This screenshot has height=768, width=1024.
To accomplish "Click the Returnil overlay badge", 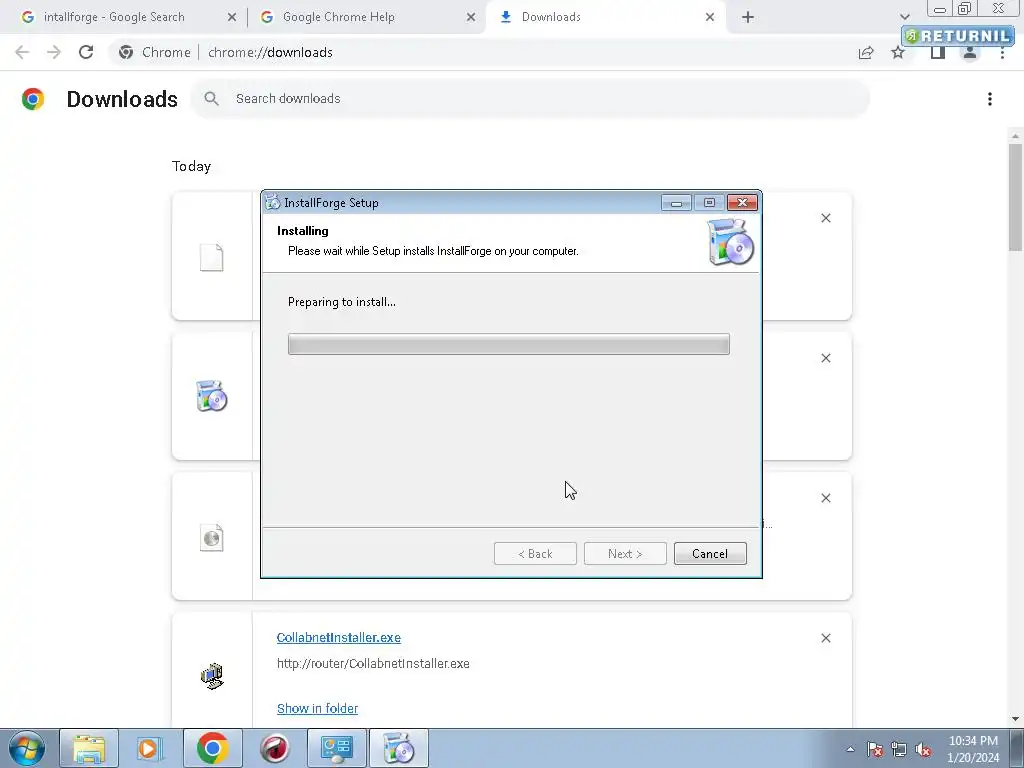I will point(958,36).
